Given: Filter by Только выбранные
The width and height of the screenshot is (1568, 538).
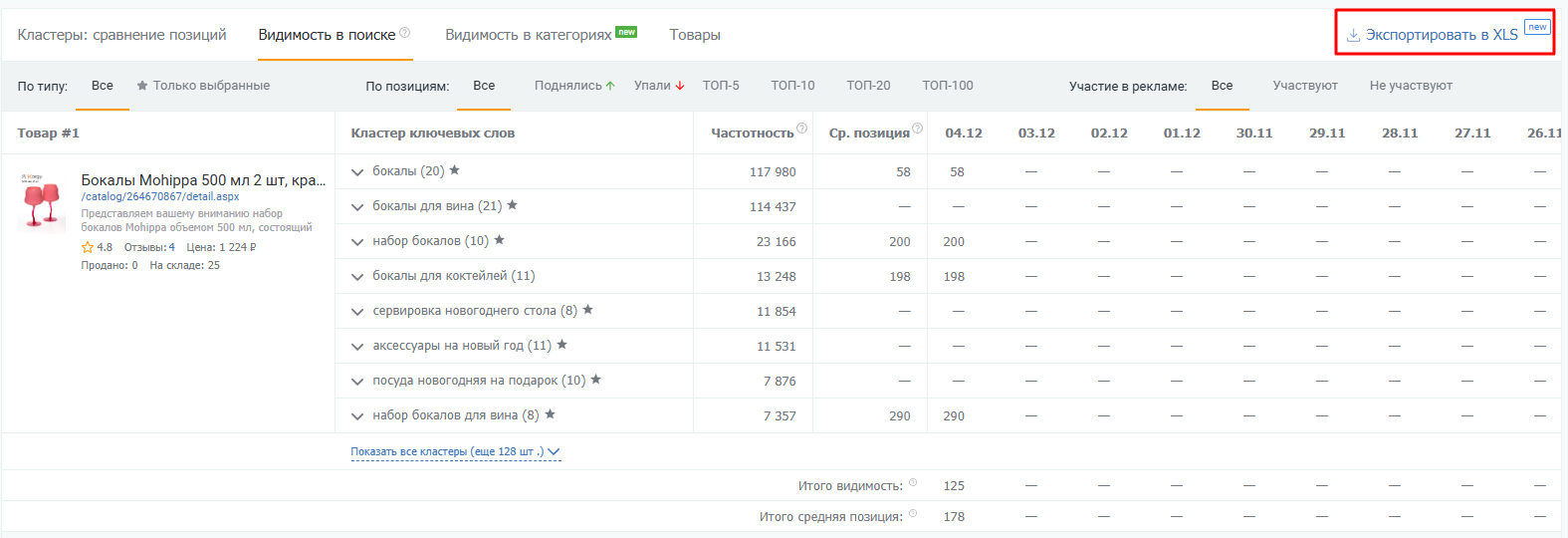Looking at the screenshot, I should [x=203, y=86].
